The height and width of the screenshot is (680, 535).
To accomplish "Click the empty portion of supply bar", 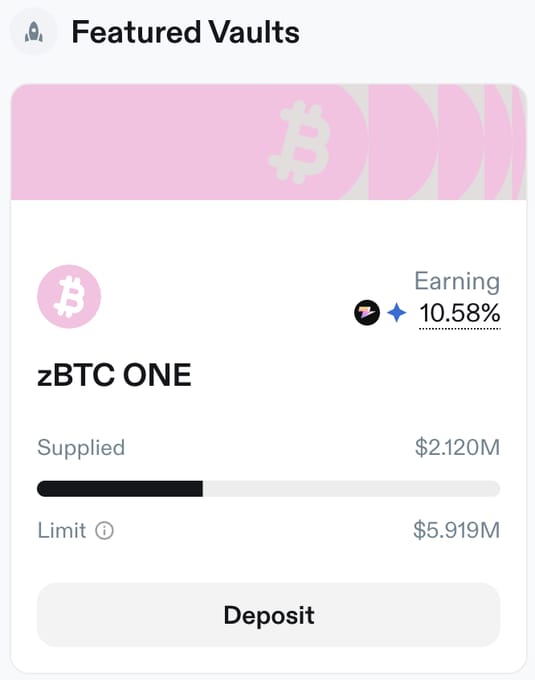I will 351,489.
